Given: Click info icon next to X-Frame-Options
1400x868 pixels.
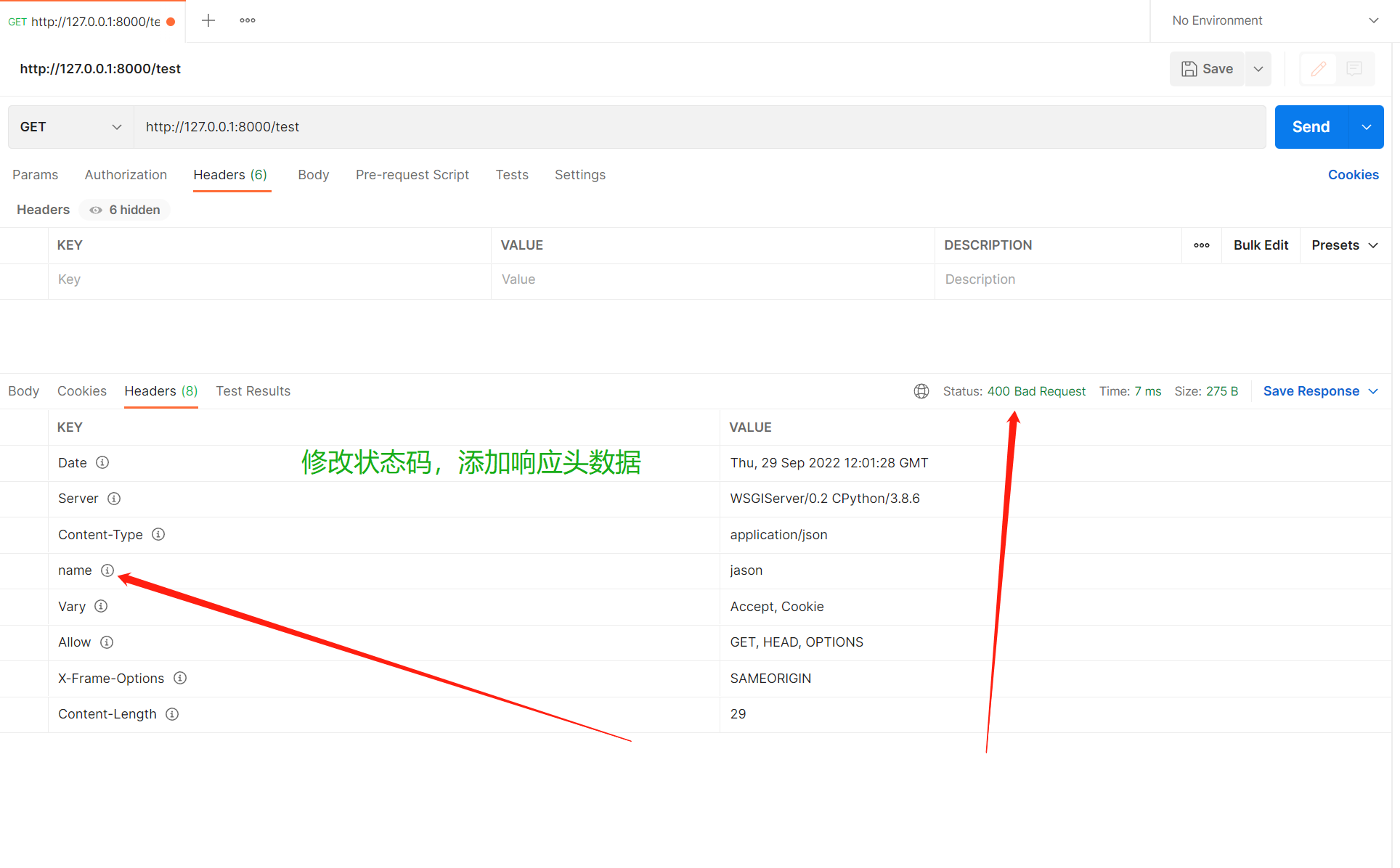Looking at the screenshot, I should [180, 678].
